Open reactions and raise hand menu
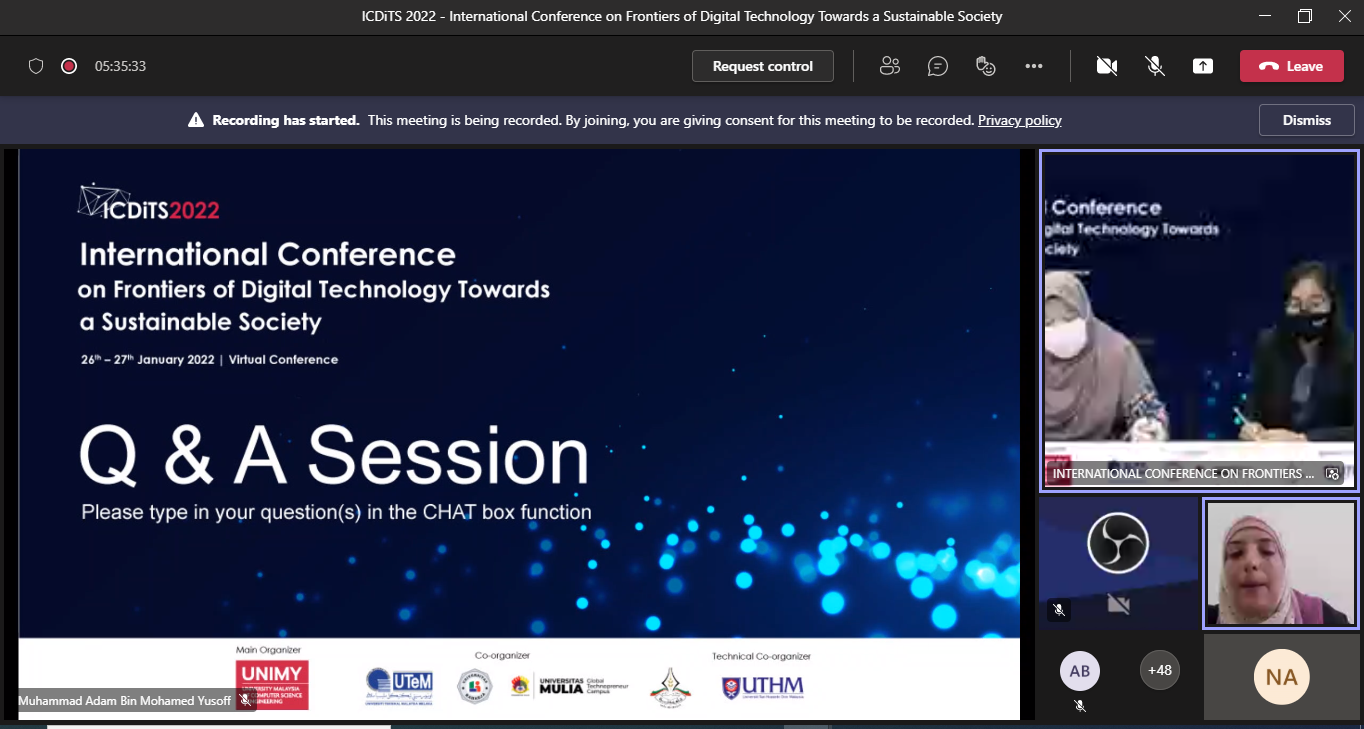1364x729 pixels. click(x=986, y=66)
